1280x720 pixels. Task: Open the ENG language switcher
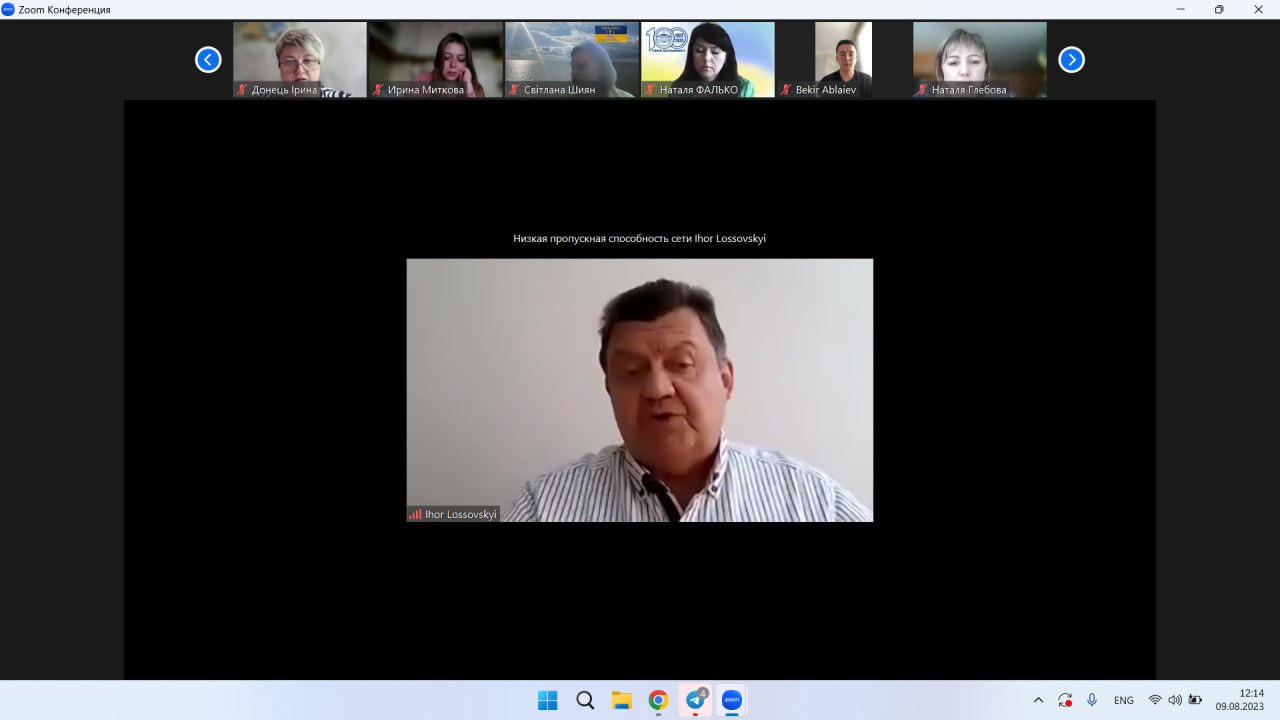(x=1123, y=700)
